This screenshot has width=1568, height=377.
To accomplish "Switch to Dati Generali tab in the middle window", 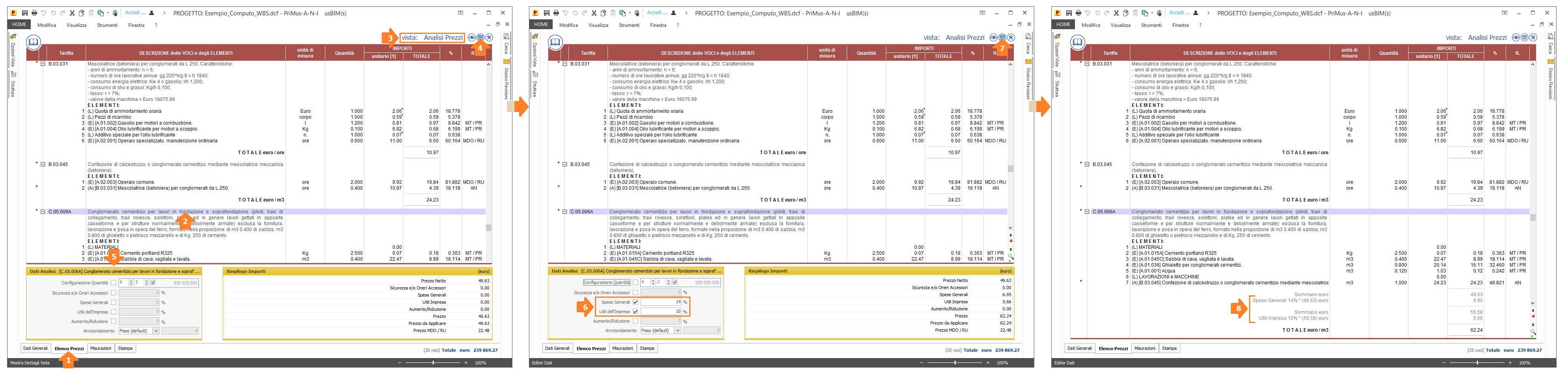I will (557, 349).
